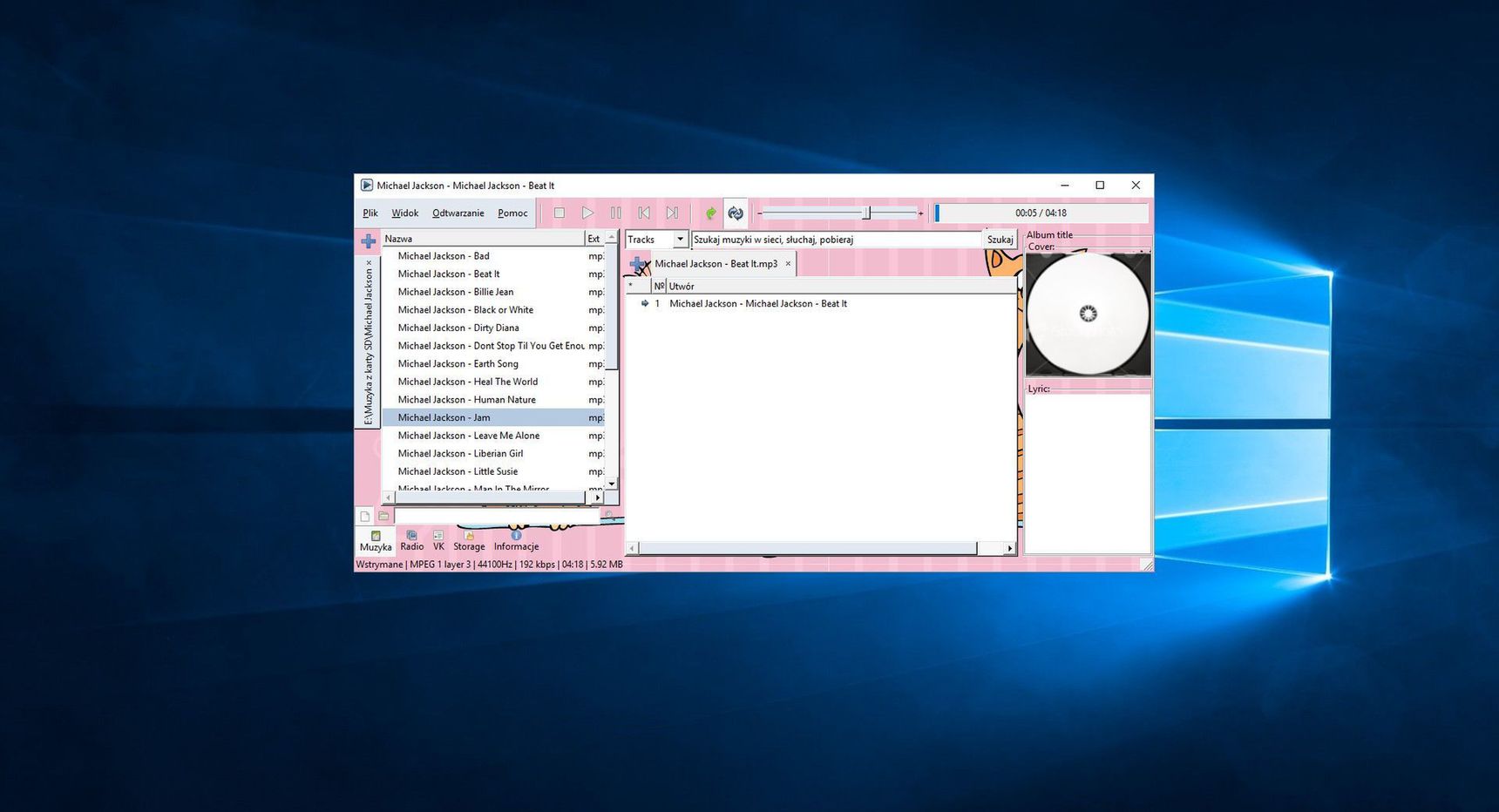Sort file list by Ext column
The image size is (1499, 812).
pyautogui.click(x=594, y=238)
